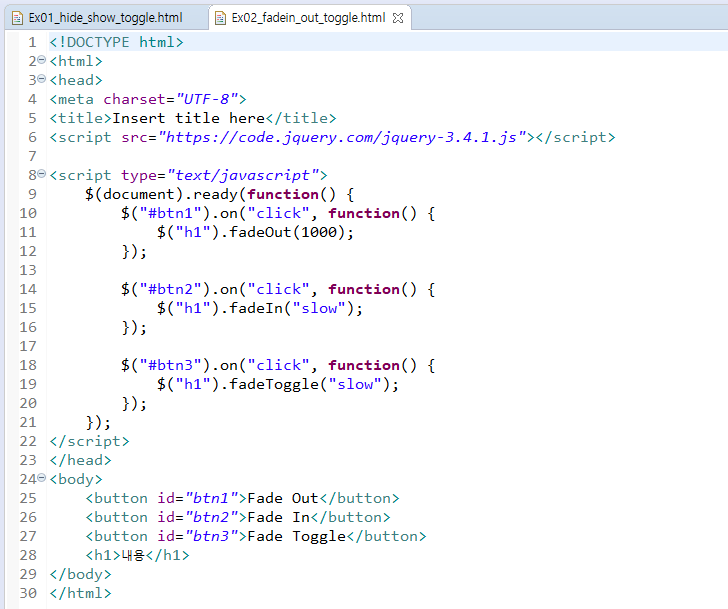Click fadeIn("slow") on line 15
The image size is (728, 609).
click(292, 308)
